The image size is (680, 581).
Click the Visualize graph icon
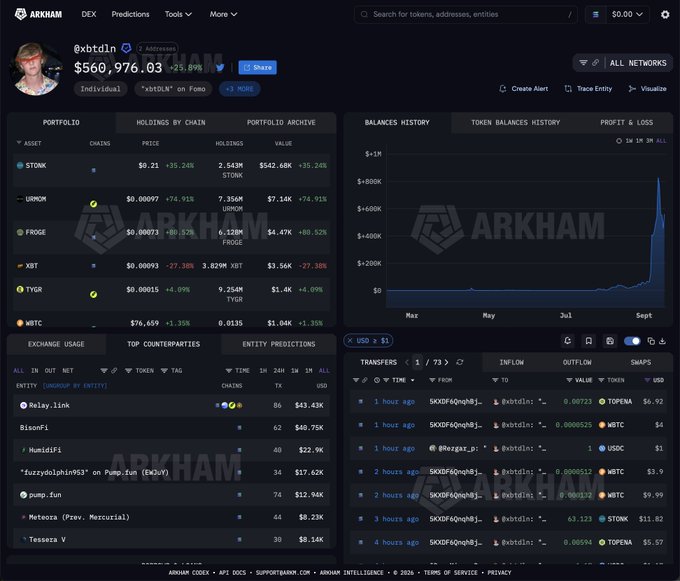click(632, 89)
